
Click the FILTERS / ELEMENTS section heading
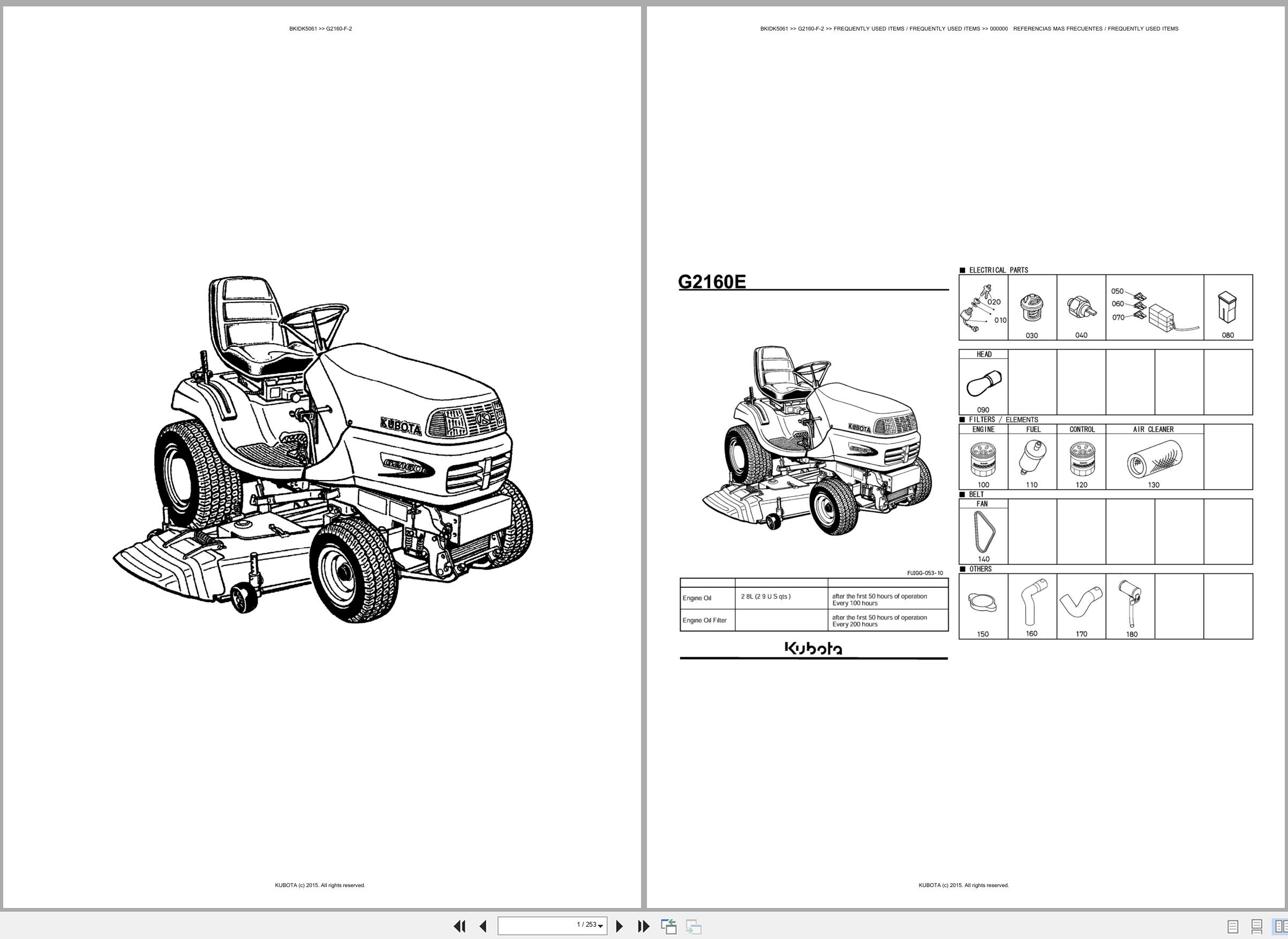click(x=1003, y=420)
